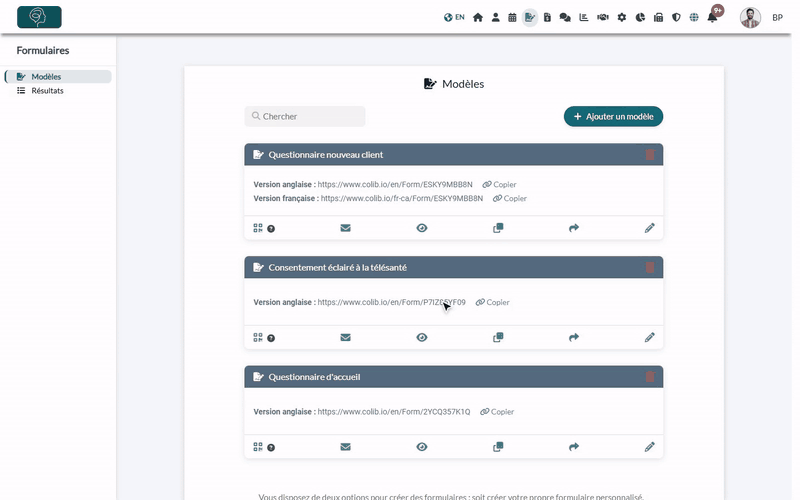The width and height of the screenshot is (800, 500).
Task: Share Consentement éclairé form
Action: coord(574,337)
